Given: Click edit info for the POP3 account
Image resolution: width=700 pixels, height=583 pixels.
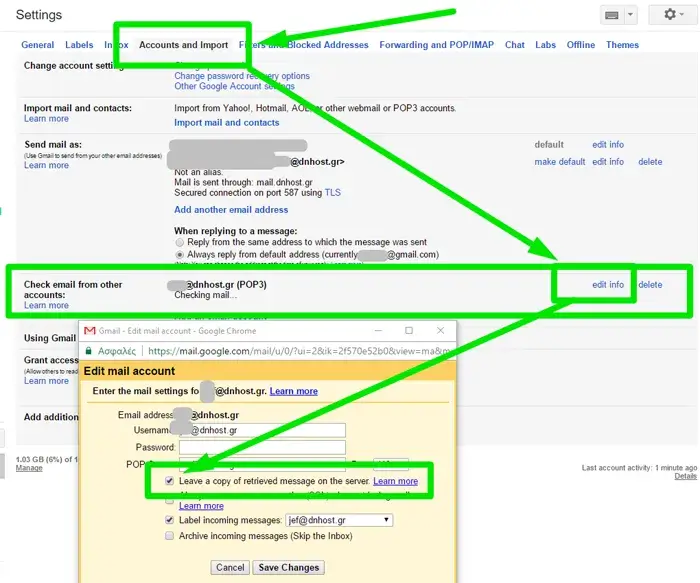Looking at the screenshot, I should pyautogui.click(x=608, y=284).
